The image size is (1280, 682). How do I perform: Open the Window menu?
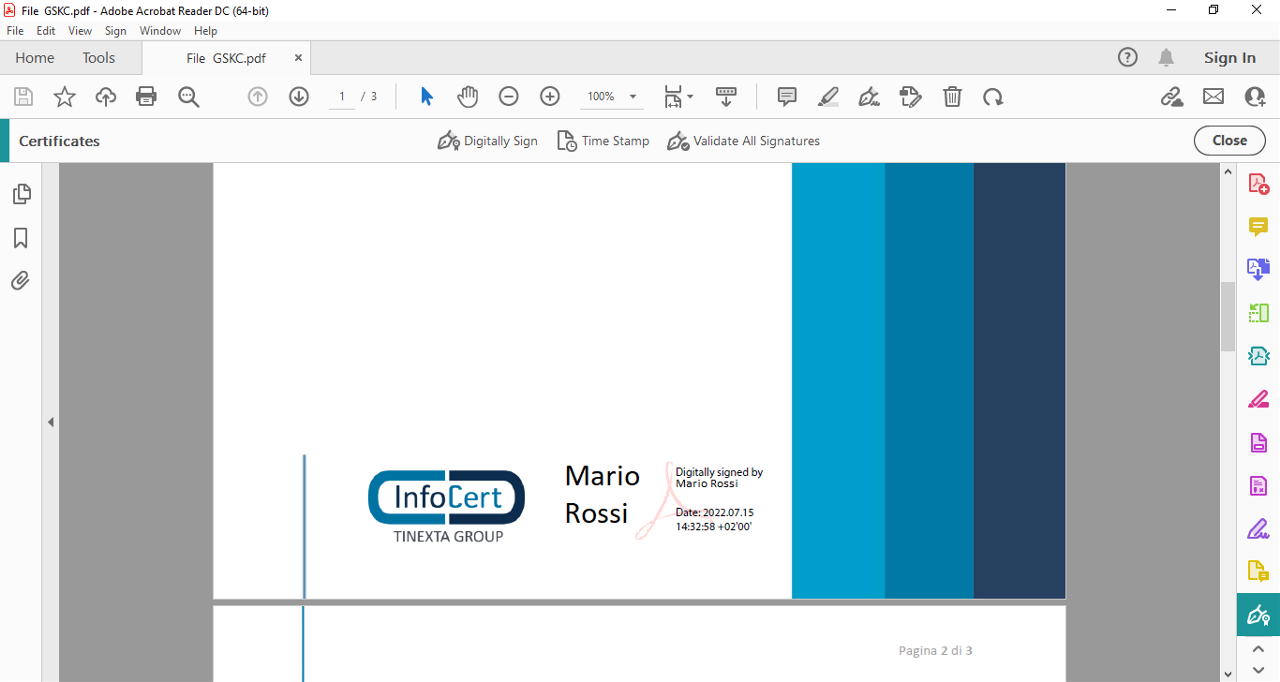(160, 31)
